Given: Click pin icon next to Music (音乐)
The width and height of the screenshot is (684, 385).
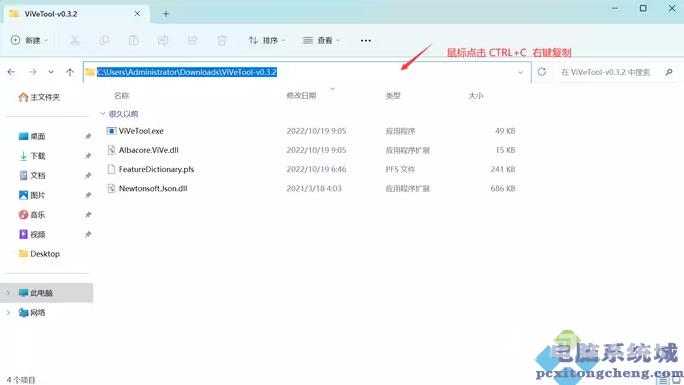Looking at the screenshot, I should coord(88,215).
